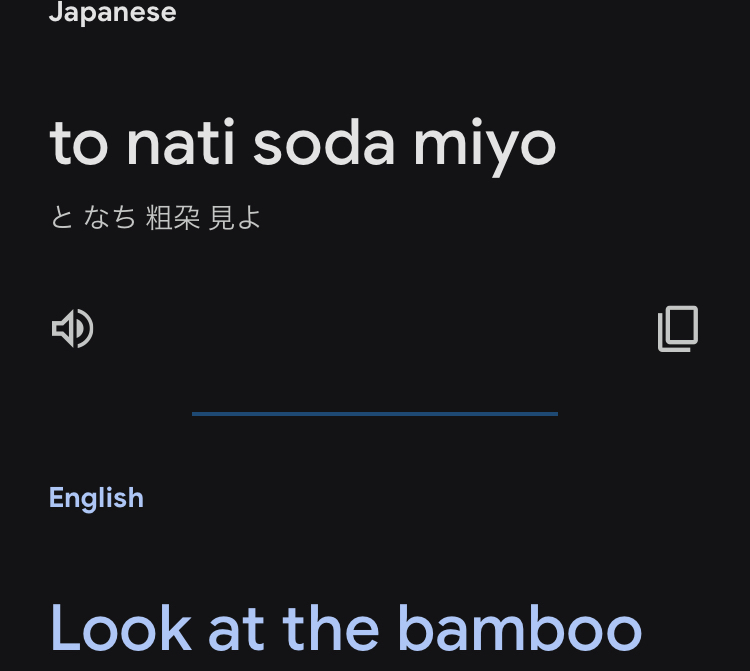Click the word "at" in the translation

click(236, 630)
